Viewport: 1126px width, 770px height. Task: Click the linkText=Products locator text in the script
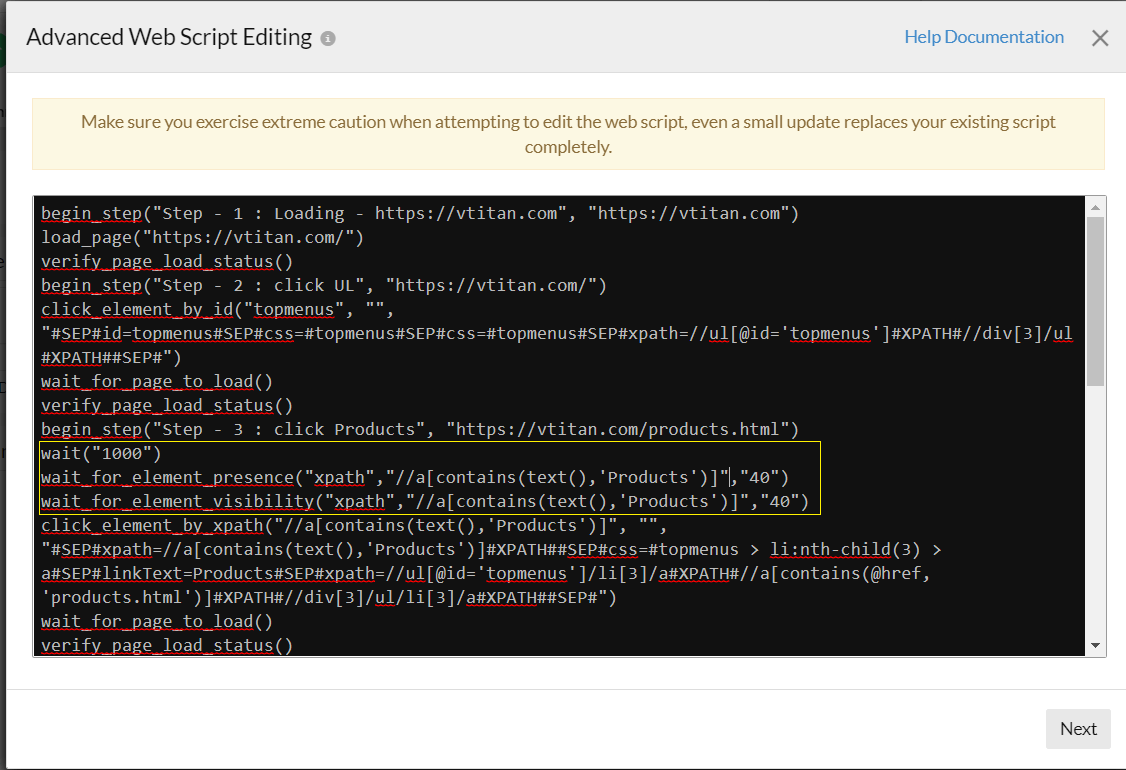(x=142, y=573)
